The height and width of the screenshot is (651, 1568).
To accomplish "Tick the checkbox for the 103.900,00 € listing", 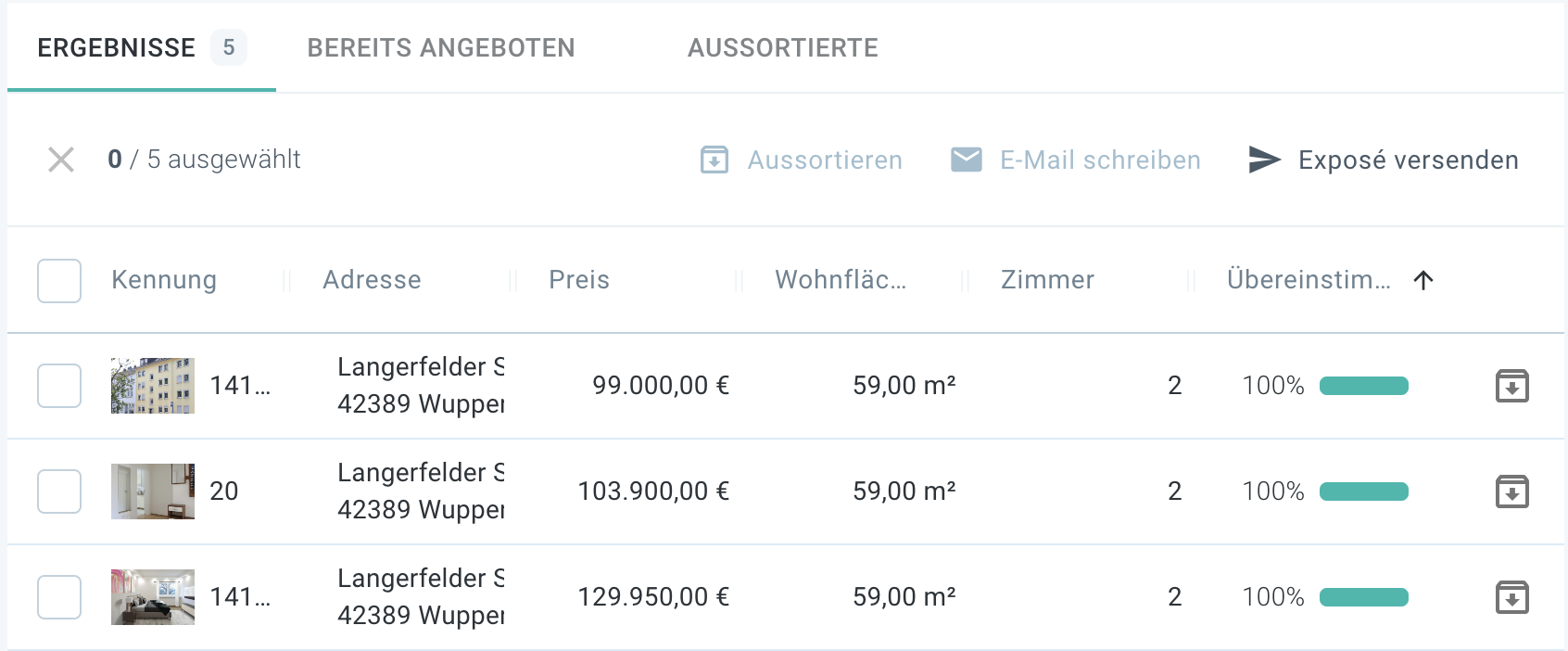I will pyautogui.click(x=59, y=491).
